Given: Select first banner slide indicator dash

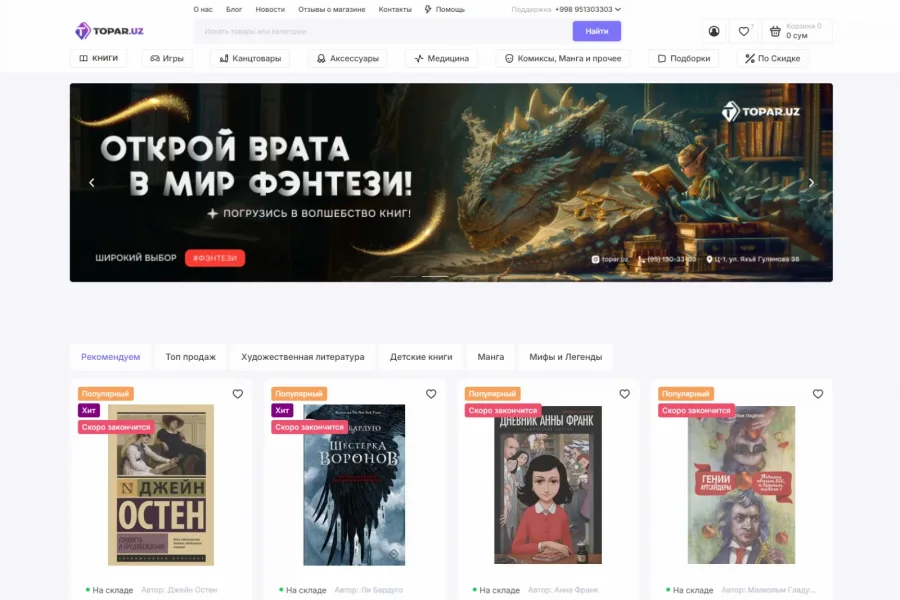Looking at the screenshot, I should pyautogui.click(x=404, y=276).
